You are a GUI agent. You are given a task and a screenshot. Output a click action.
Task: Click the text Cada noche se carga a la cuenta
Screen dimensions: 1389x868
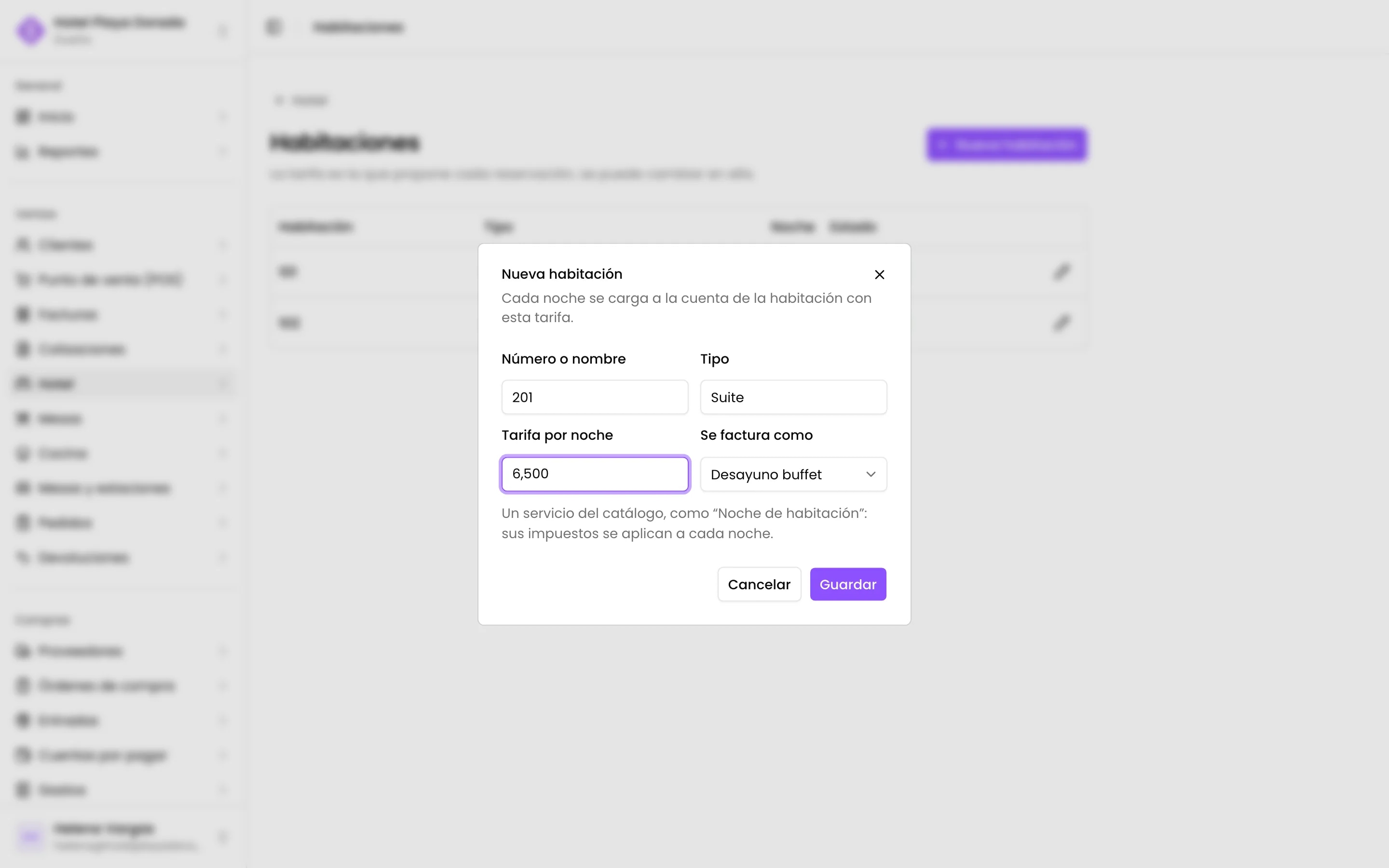(x=686, y=308)
